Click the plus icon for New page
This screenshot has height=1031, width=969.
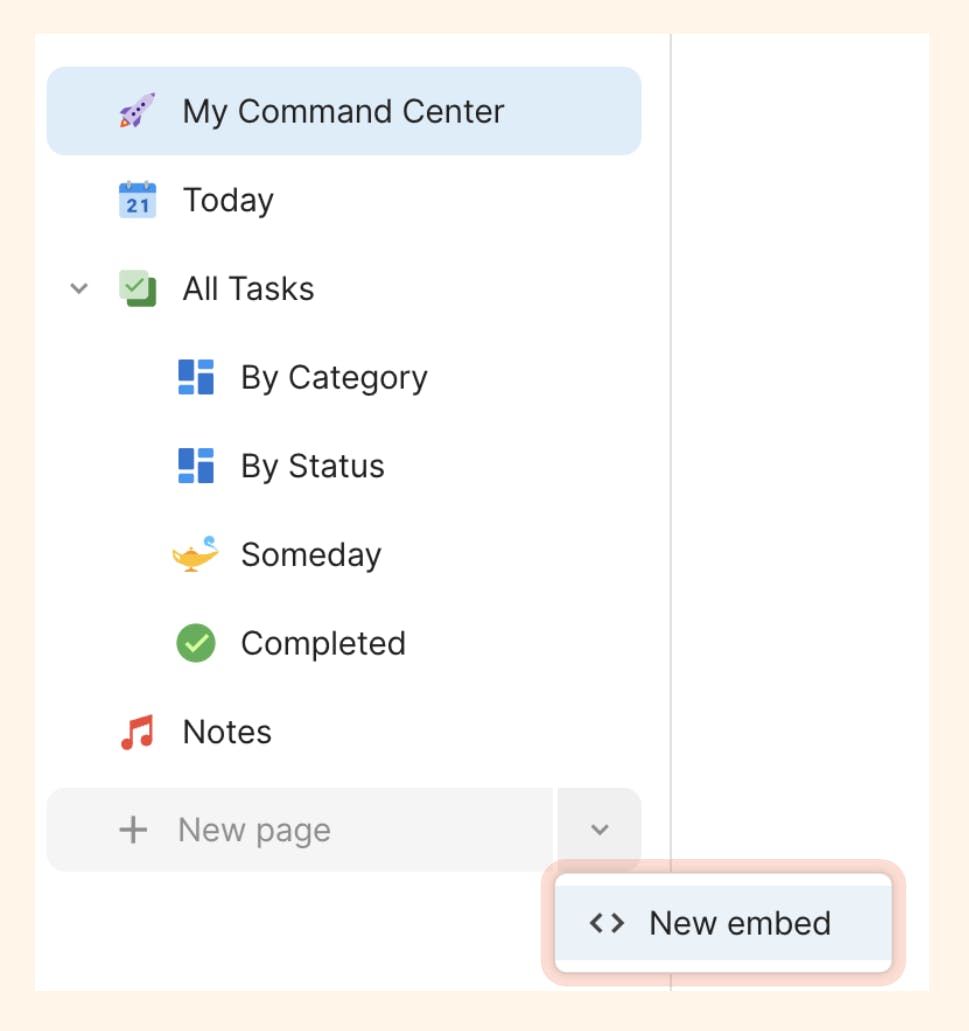[x=133, y=830]
